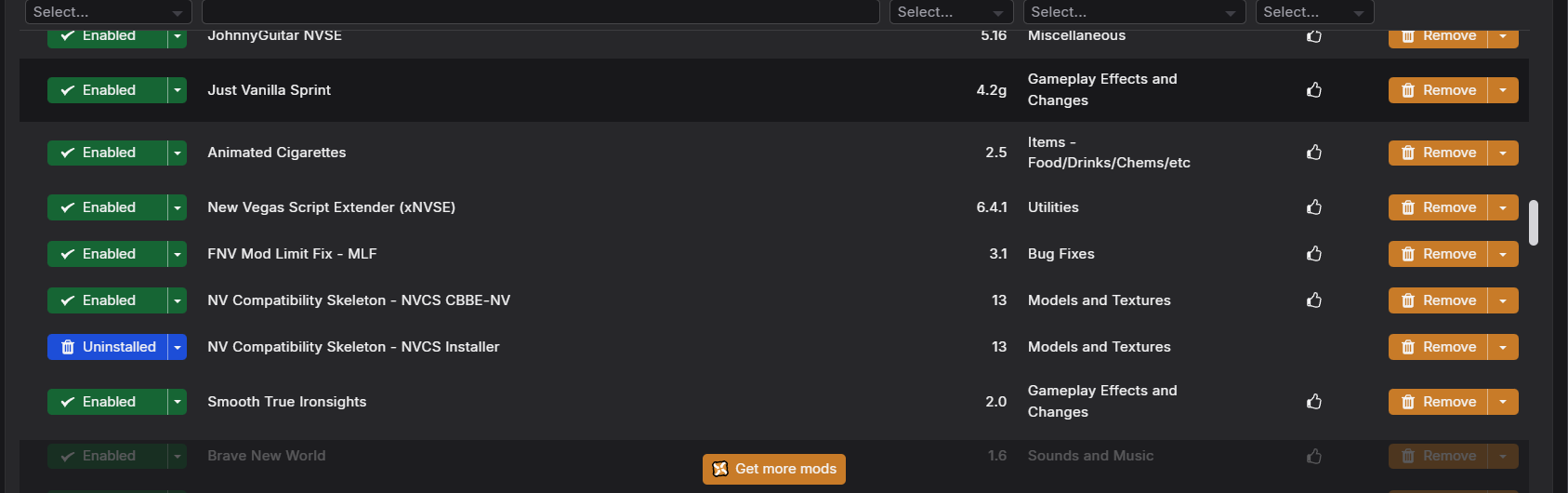This screenshot has width=1568, height=493.
Task: Click Get more mods button
Action: (774, 469)
